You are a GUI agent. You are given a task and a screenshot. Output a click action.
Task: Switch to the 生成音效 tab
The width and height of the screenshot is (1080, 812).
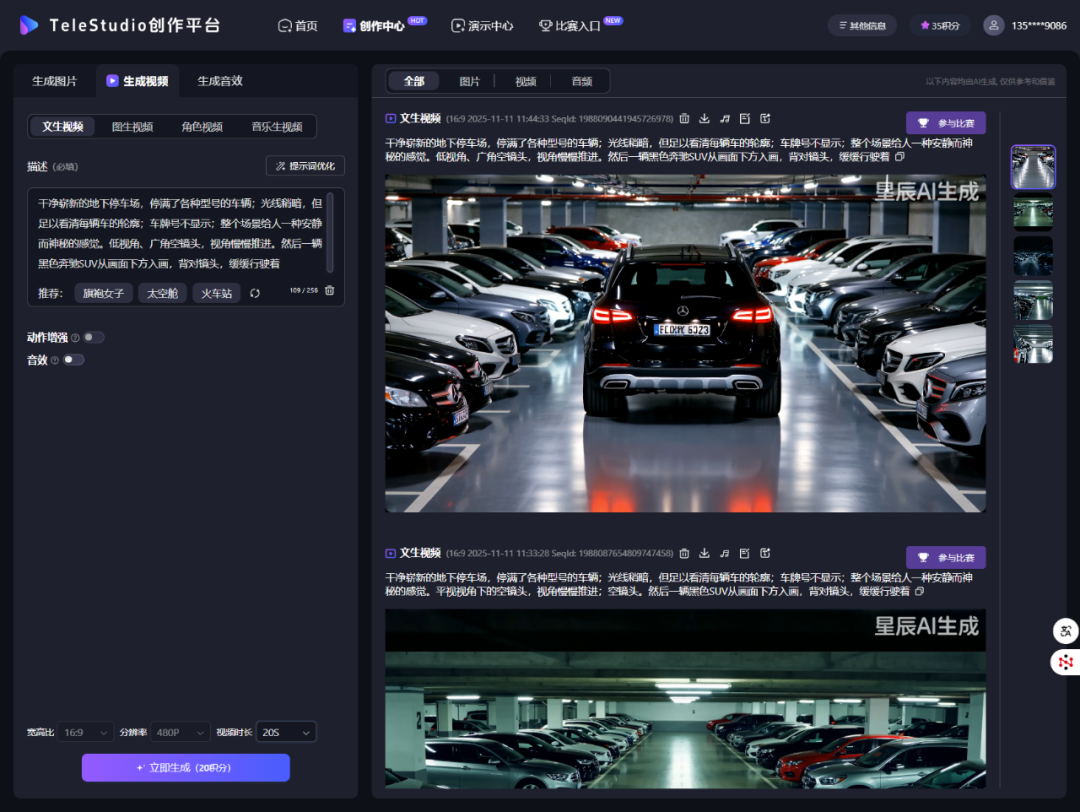pyautogui.click(x=220, y=81)
